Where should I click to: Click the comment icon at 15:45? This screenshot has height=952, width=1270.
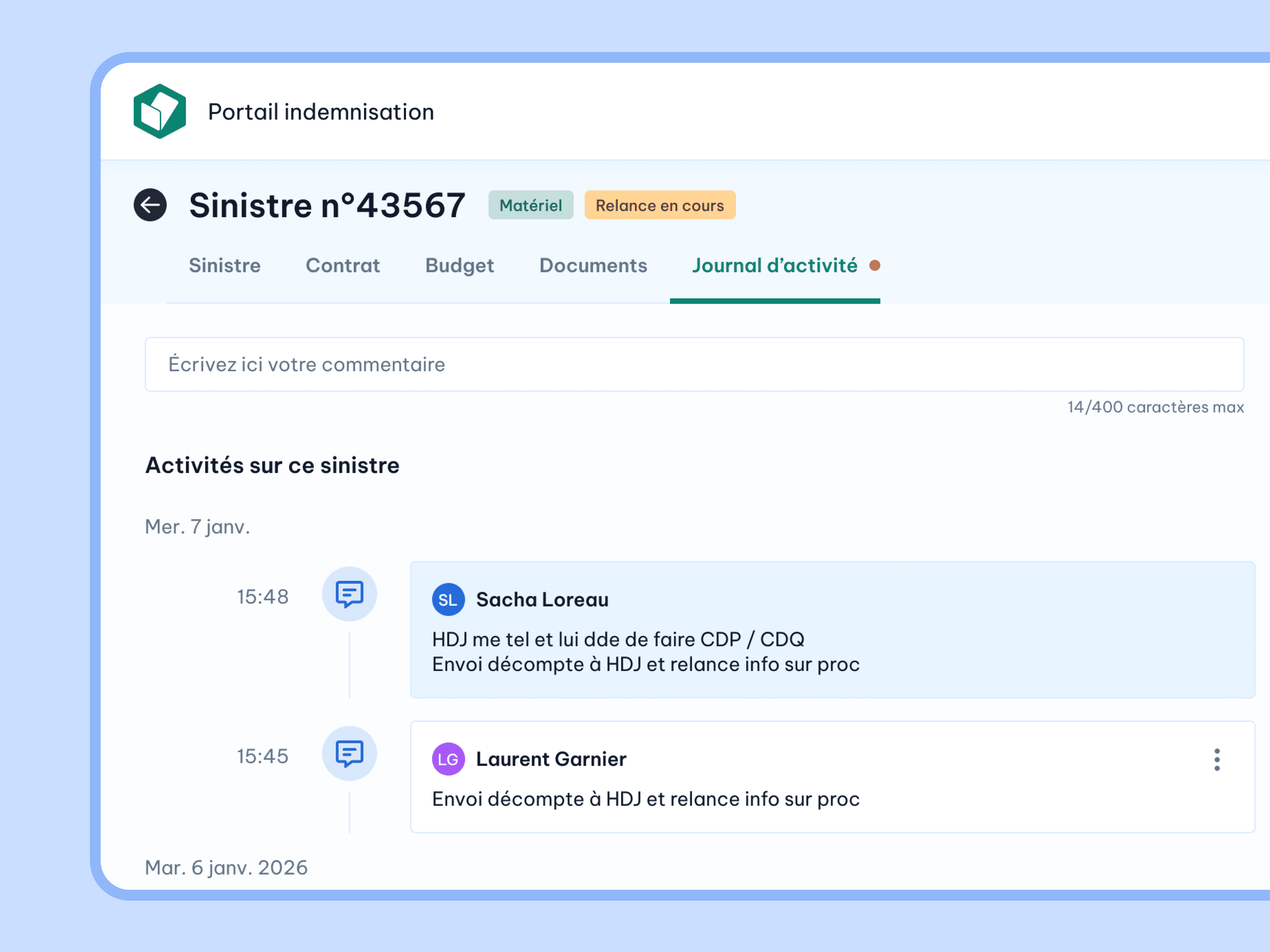(349, 753)
